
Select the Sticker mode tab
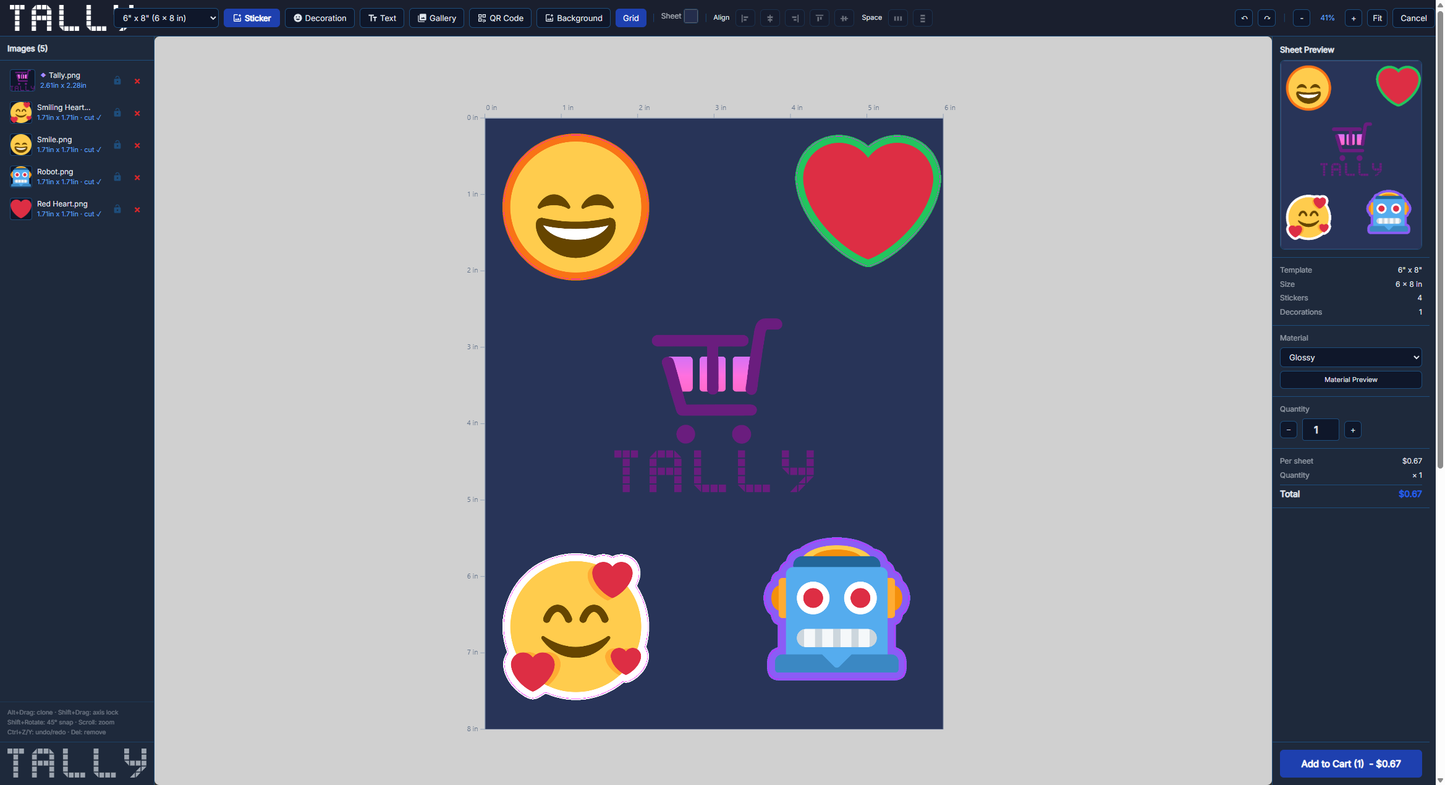point(252,18)
